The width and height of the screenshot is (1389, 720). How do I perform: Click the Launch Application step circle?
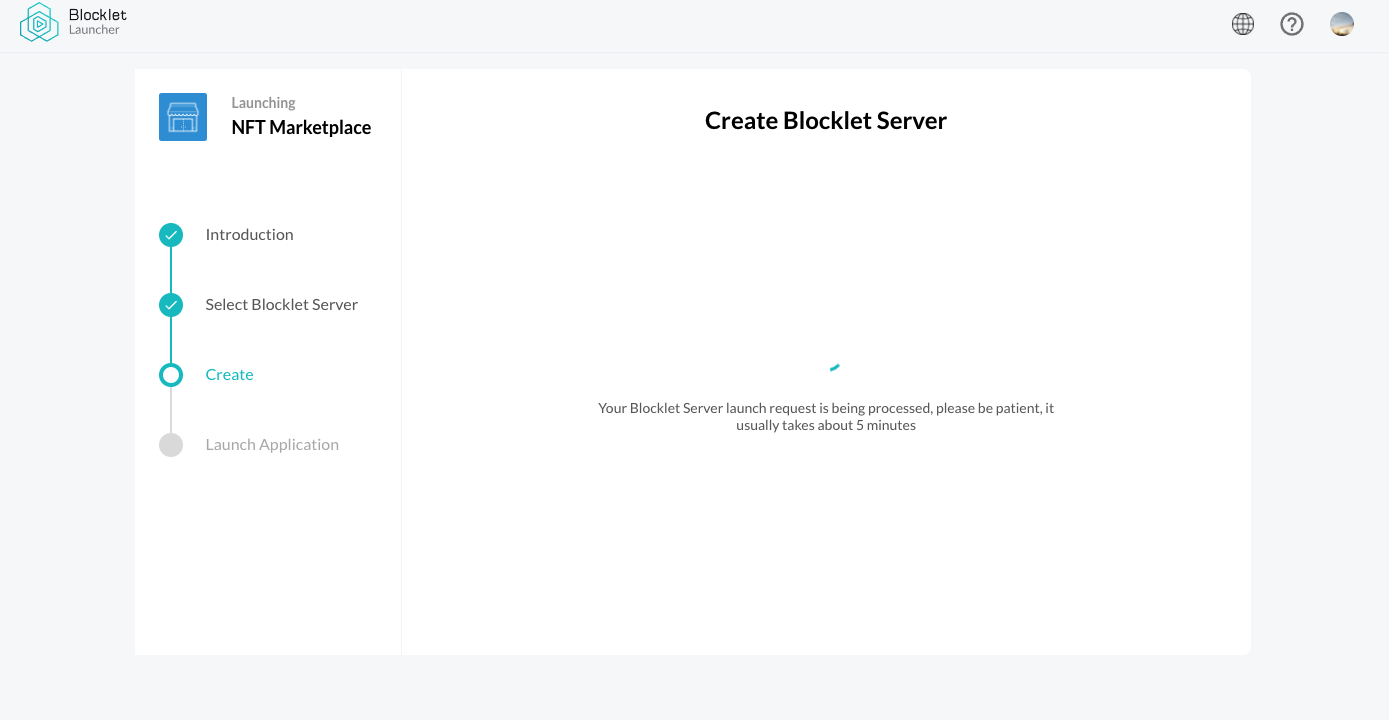tap(171, 444)
